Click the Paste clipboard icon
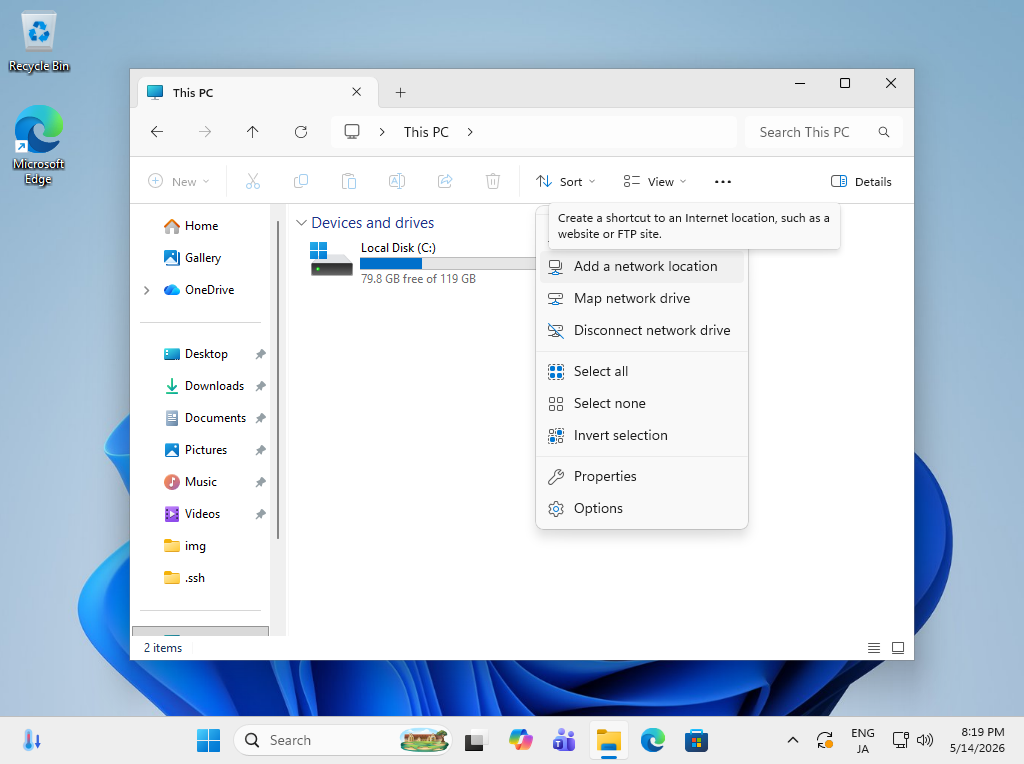The image size is (1024, 764). (349, 182)
